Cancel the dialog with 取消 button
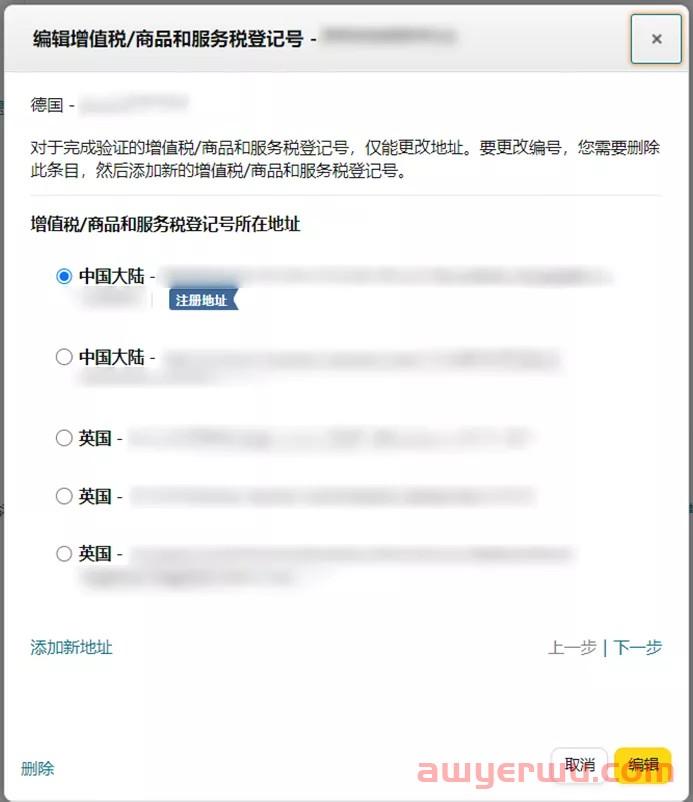 (x=579, y=765)
